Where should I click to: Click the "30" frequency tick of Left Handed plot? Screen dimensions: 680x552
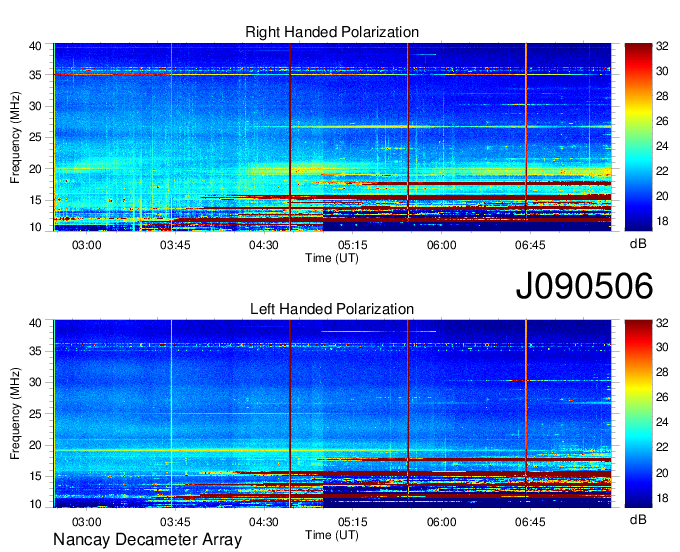point(35,382)
